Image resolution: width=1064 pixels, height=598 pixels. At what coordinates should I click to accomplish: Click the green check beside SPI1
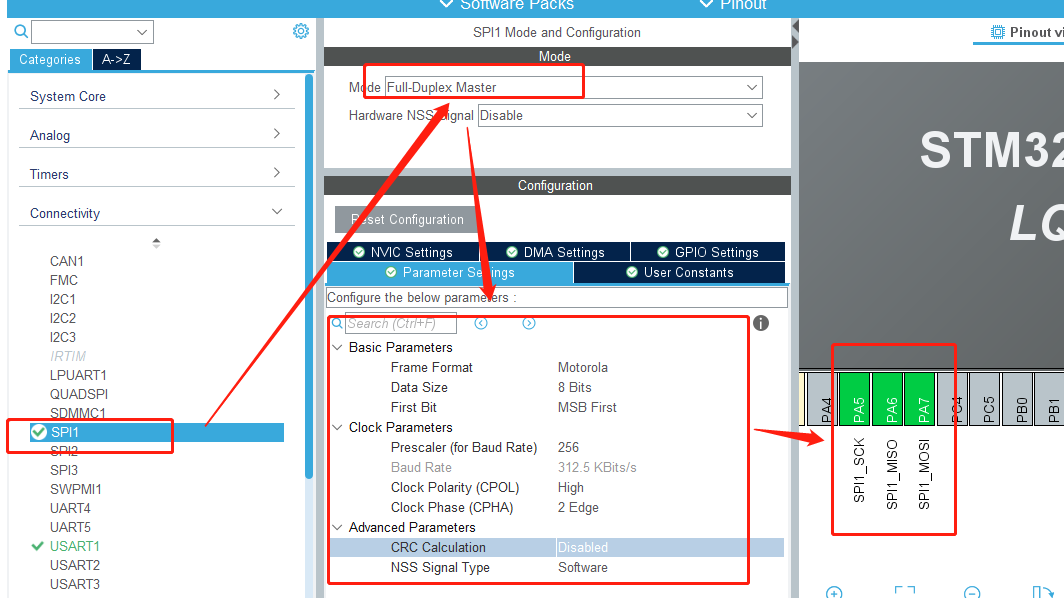(x=39, y=432)
